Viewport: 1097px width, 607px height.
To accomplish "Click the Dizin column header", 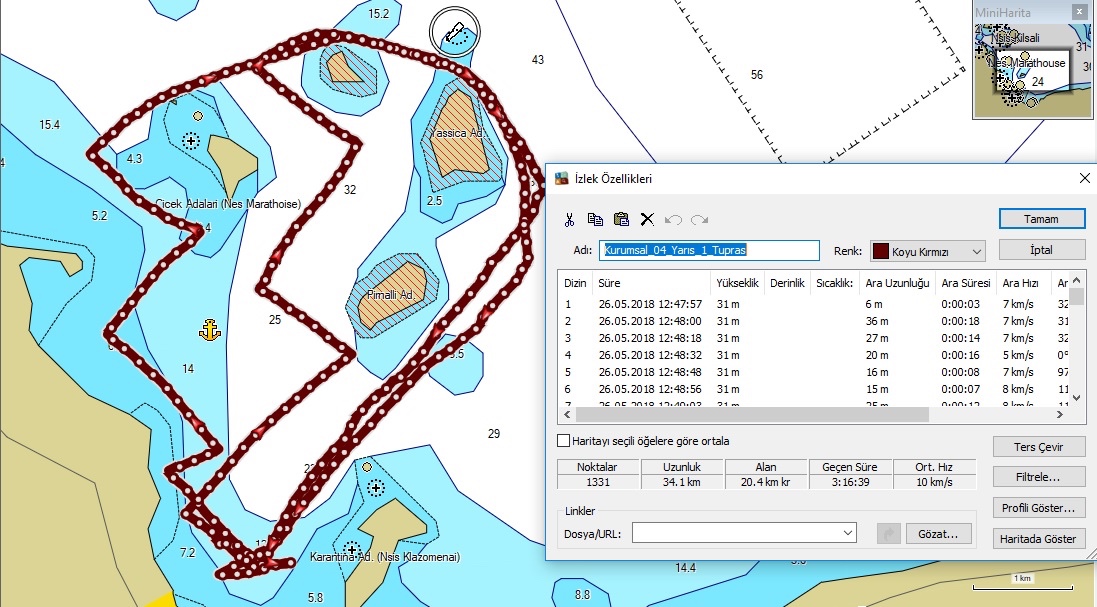I will click(576, 283).
